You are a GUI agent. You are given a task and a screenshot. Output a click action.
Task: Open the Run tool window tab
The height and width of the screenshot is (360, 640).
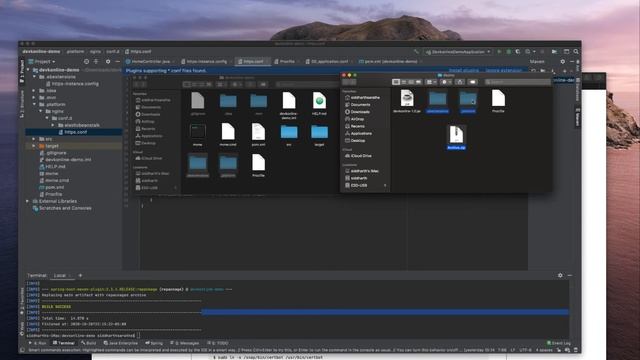coord(38,343)
